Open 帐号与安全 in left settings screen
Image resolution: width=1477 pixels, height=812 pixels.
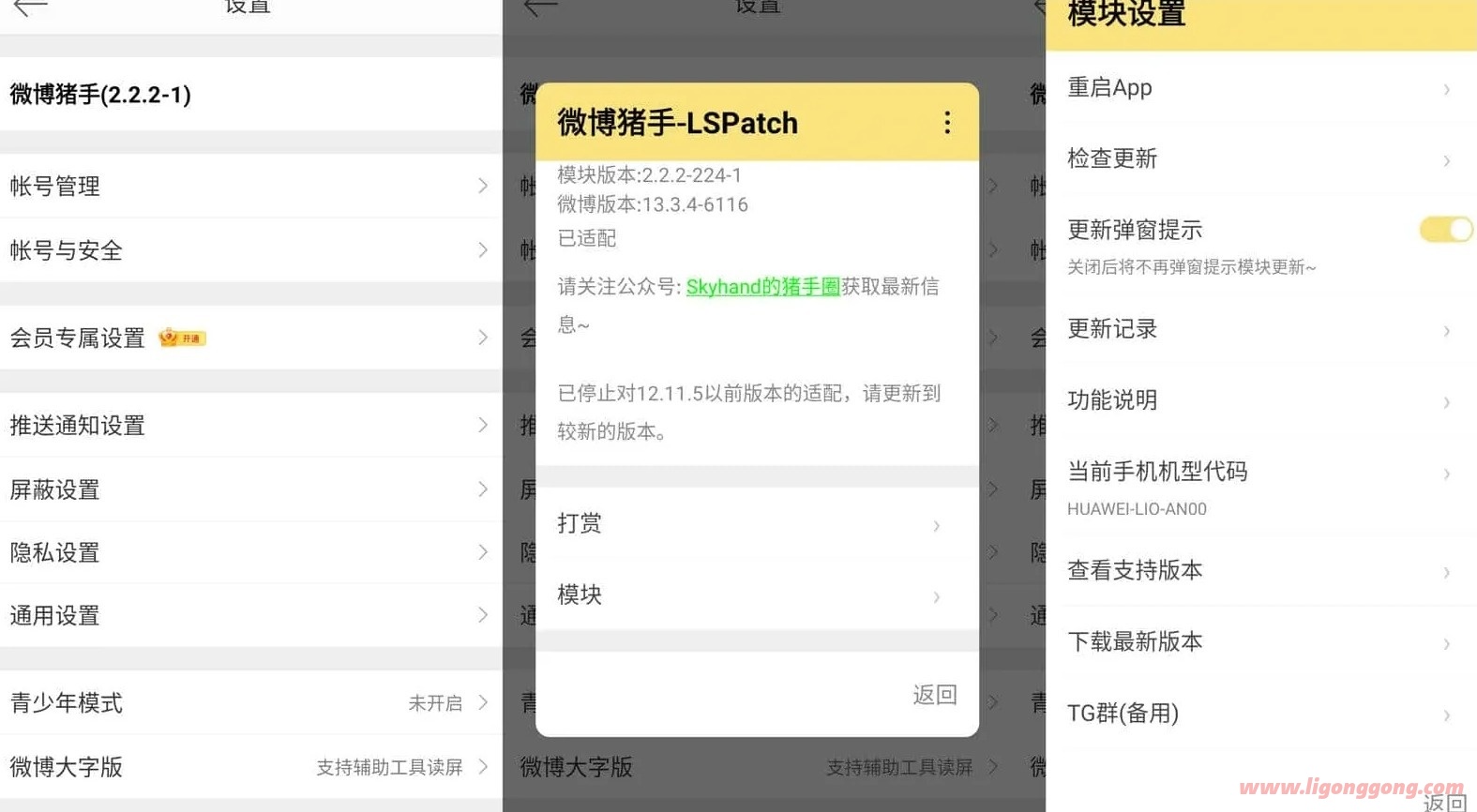click(251, 250)
